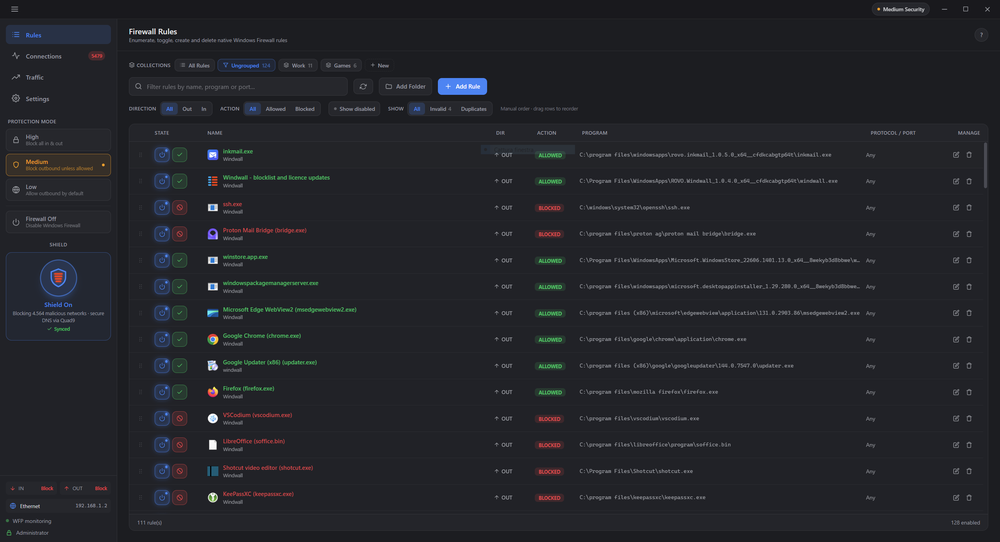The image size is (1000, 542).
Task: Open the Settings sidebar page
Action: coord(58,99)
